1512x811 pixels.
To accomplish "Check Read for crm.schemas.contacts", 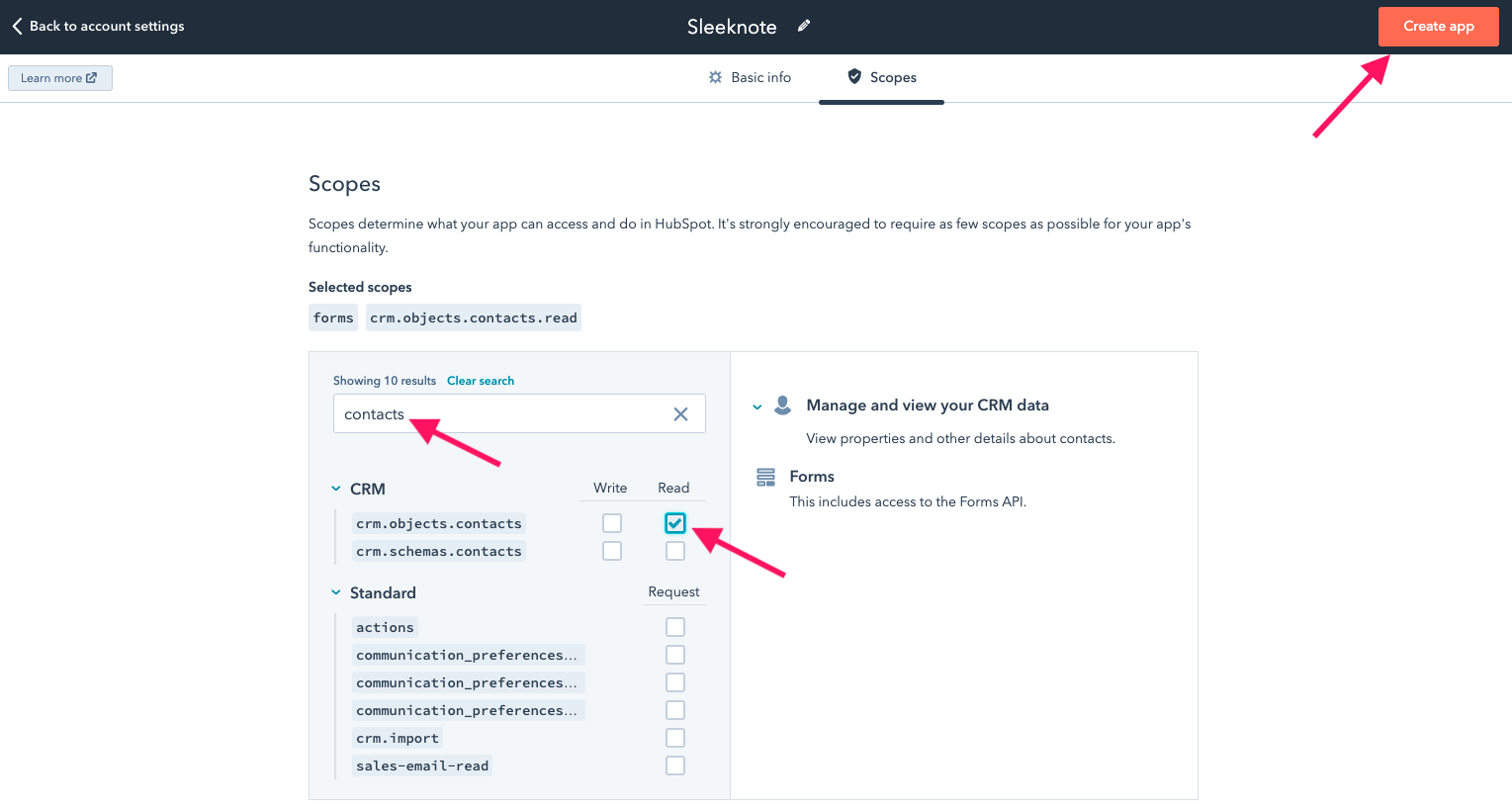I will [x=675, y=551].
